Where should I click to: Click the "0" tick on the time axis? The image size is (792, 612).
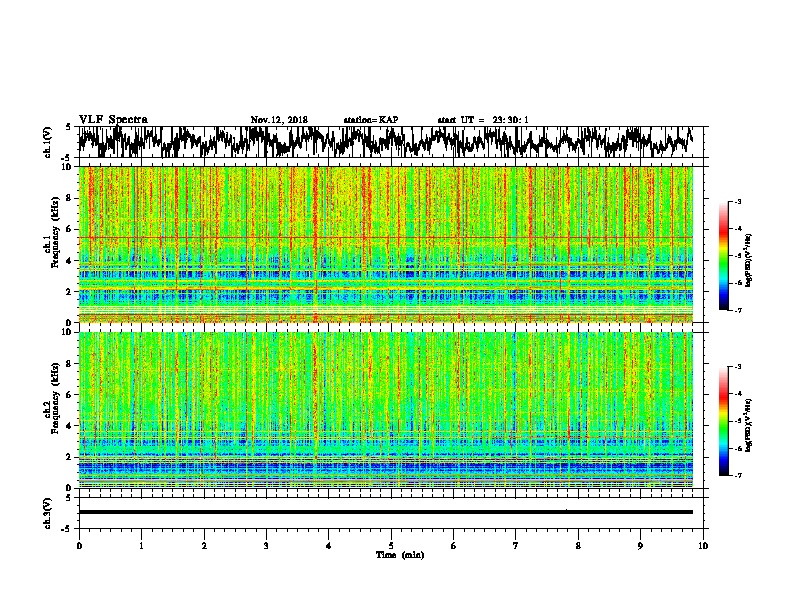point(79,545)
